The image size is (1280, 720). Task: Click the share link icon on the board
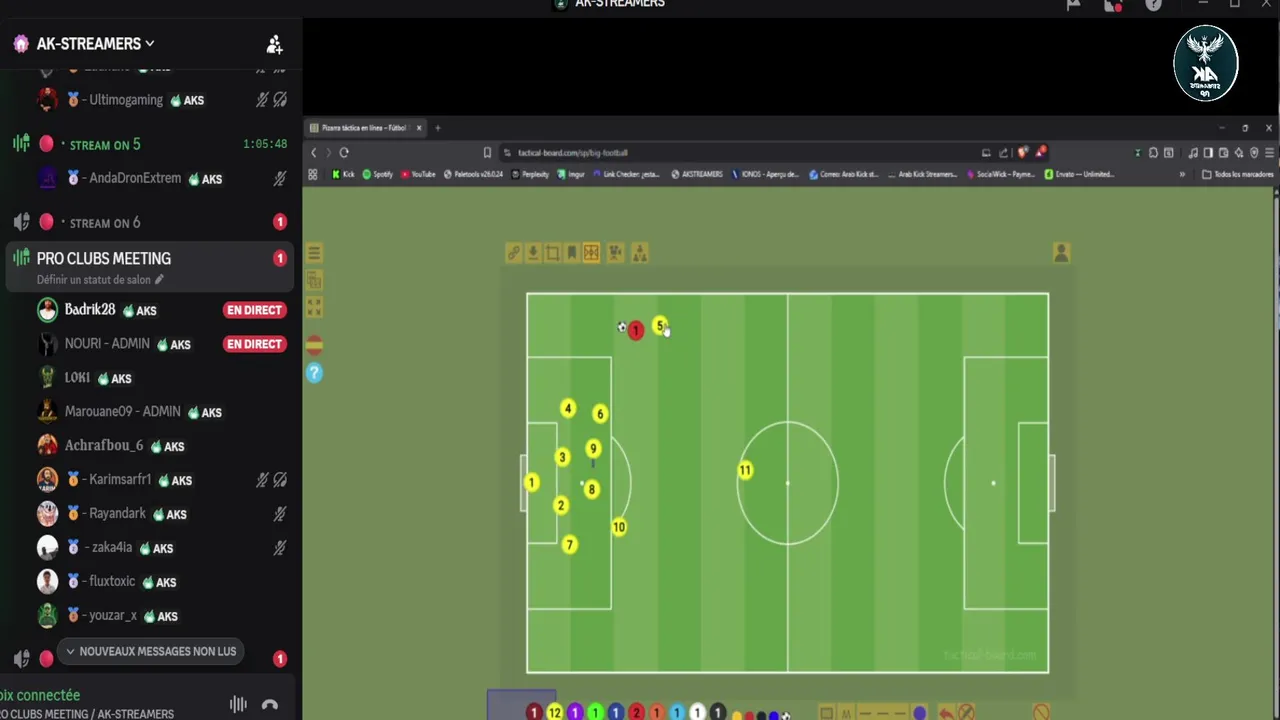click(x=513, y=254)
